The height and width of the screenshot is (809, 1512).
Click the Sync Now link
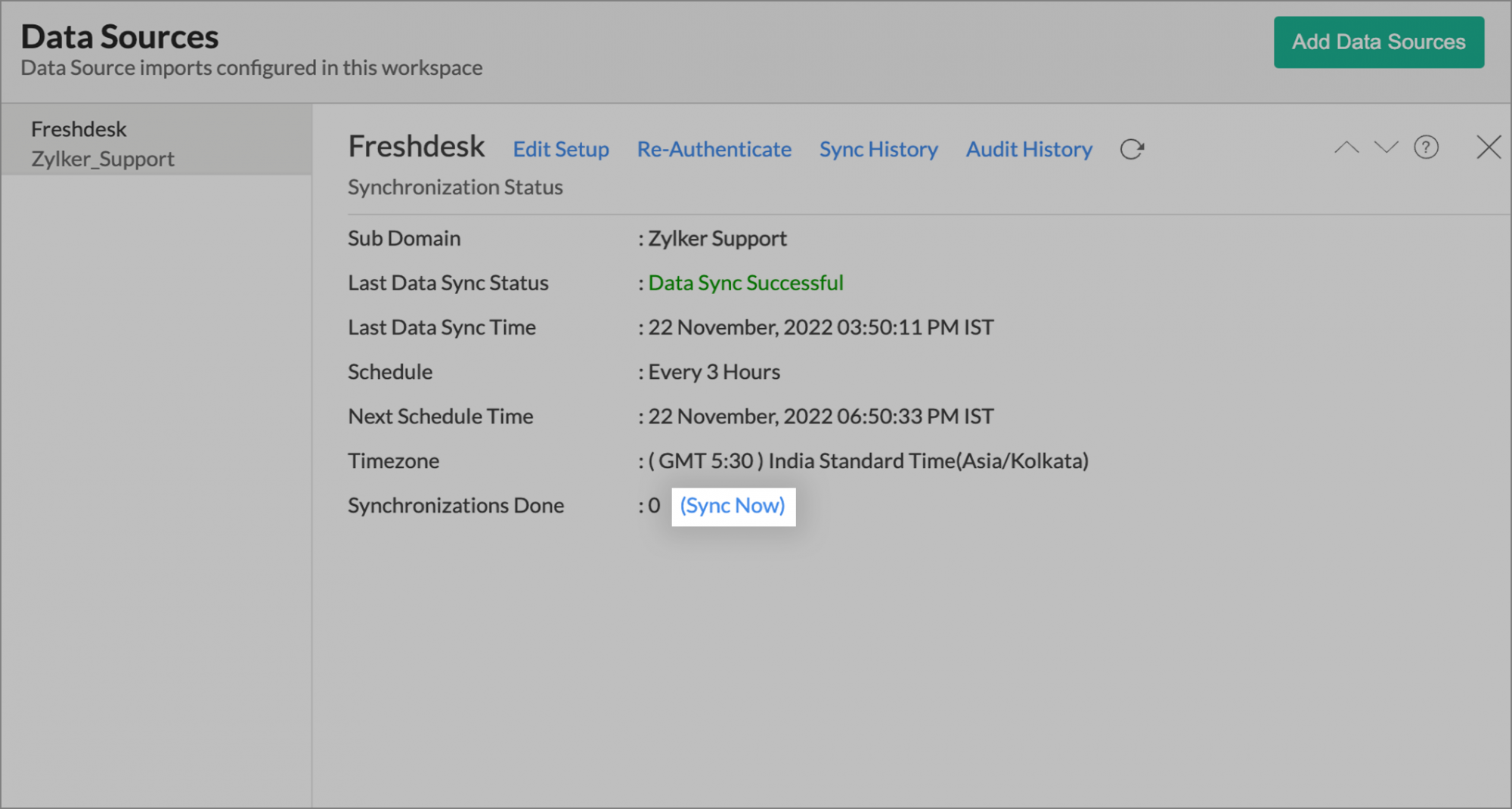click(x=732, y=506)
